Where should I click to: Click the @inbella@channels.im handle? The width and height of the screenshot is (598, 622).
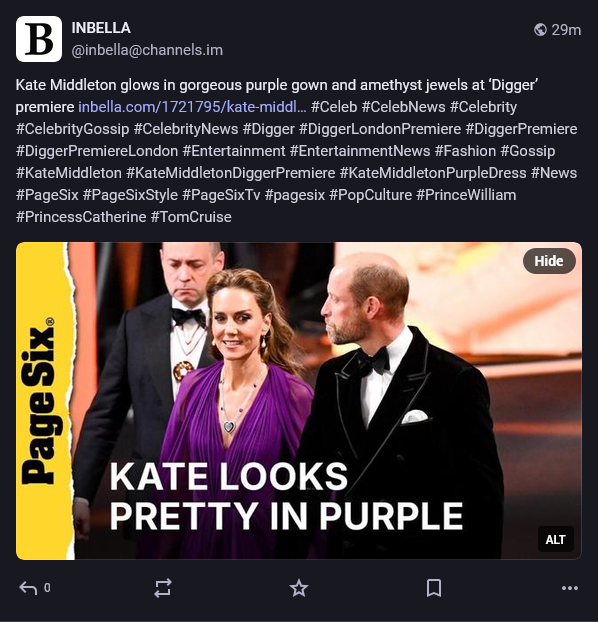[x=147, y=50]
